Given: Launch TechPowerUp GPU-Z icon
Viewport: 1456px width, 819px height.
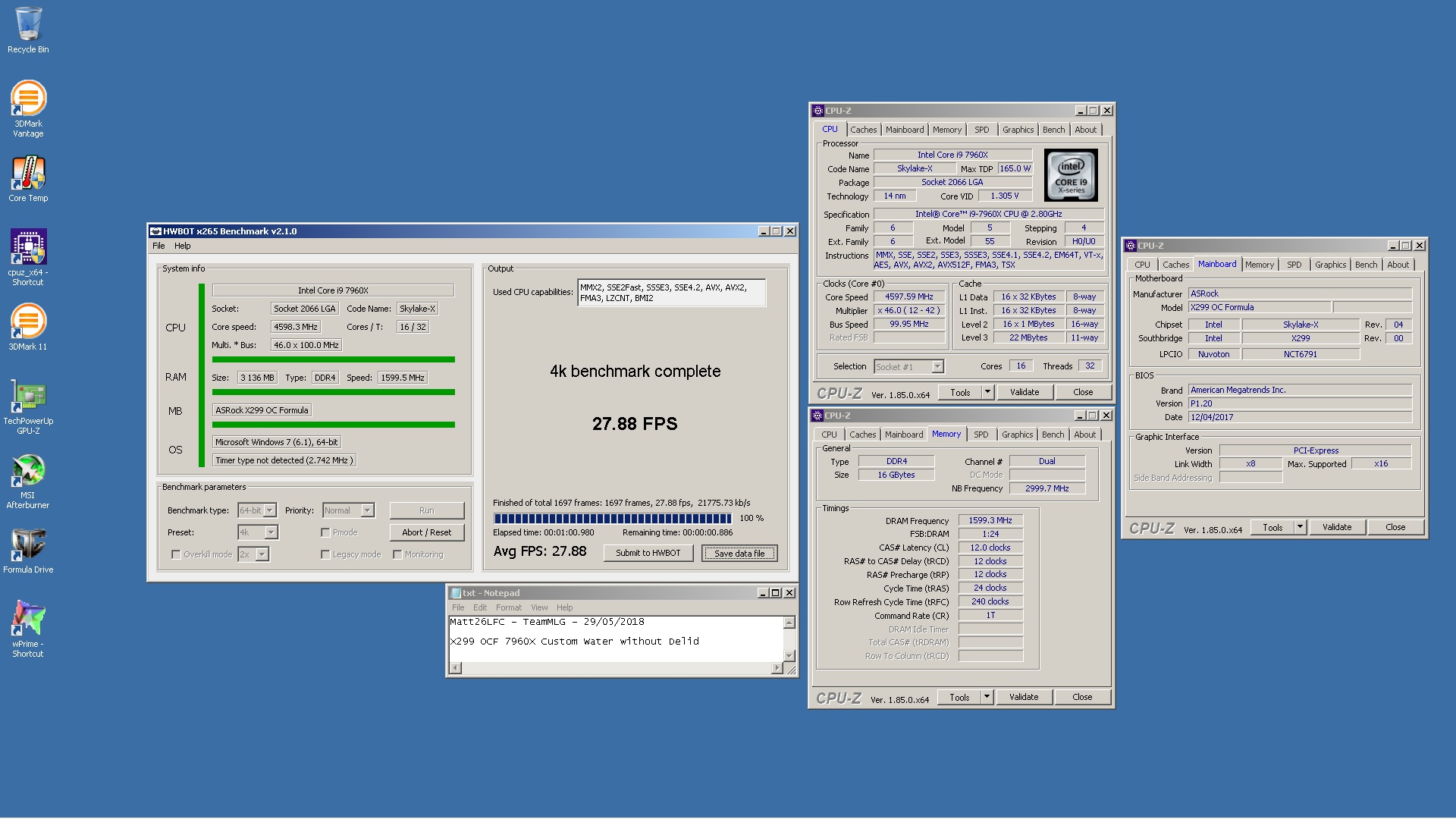Looking at the screenshot, I should tap(28, 406).
